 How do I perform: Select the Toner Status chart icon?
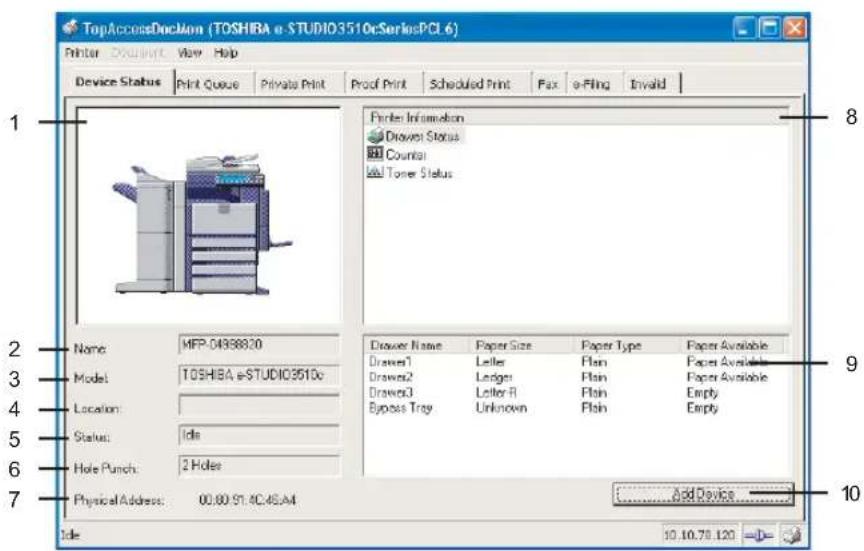pyautogui.click(x=375, y=172)
